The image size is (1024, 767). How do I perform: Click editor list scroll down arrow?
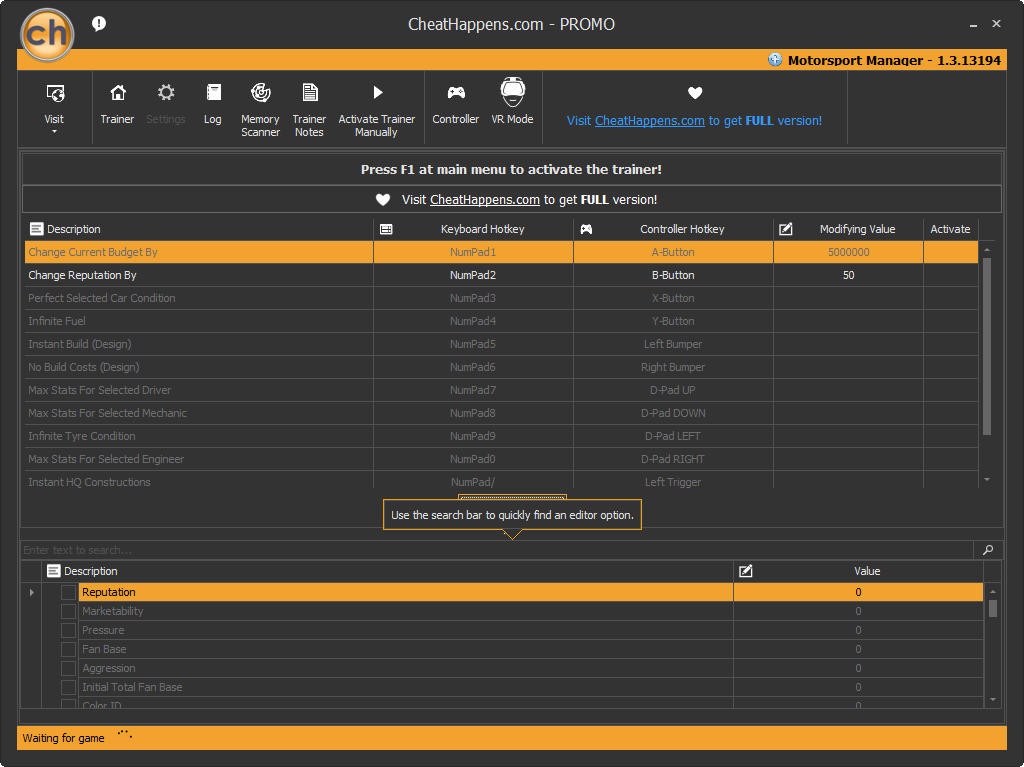(993, 700)
